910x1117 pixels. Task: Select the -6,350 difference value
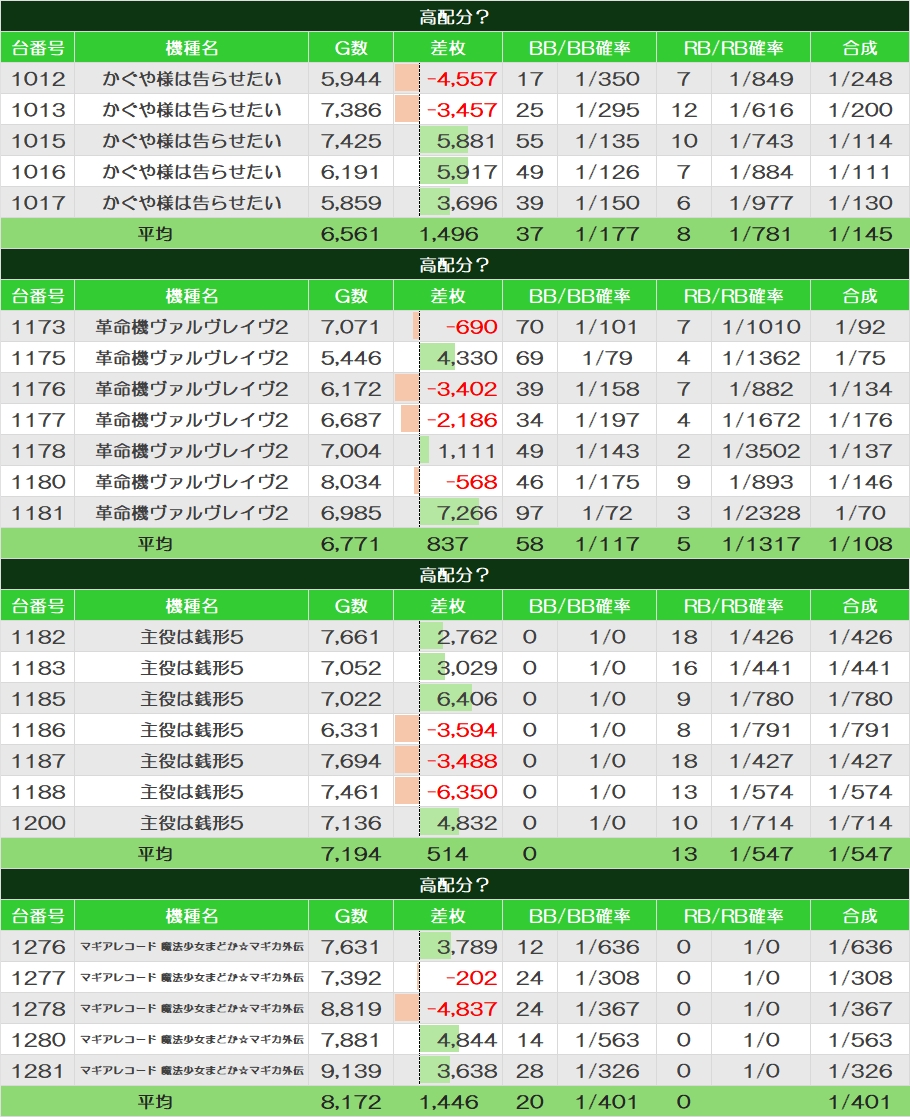point(462,791)
